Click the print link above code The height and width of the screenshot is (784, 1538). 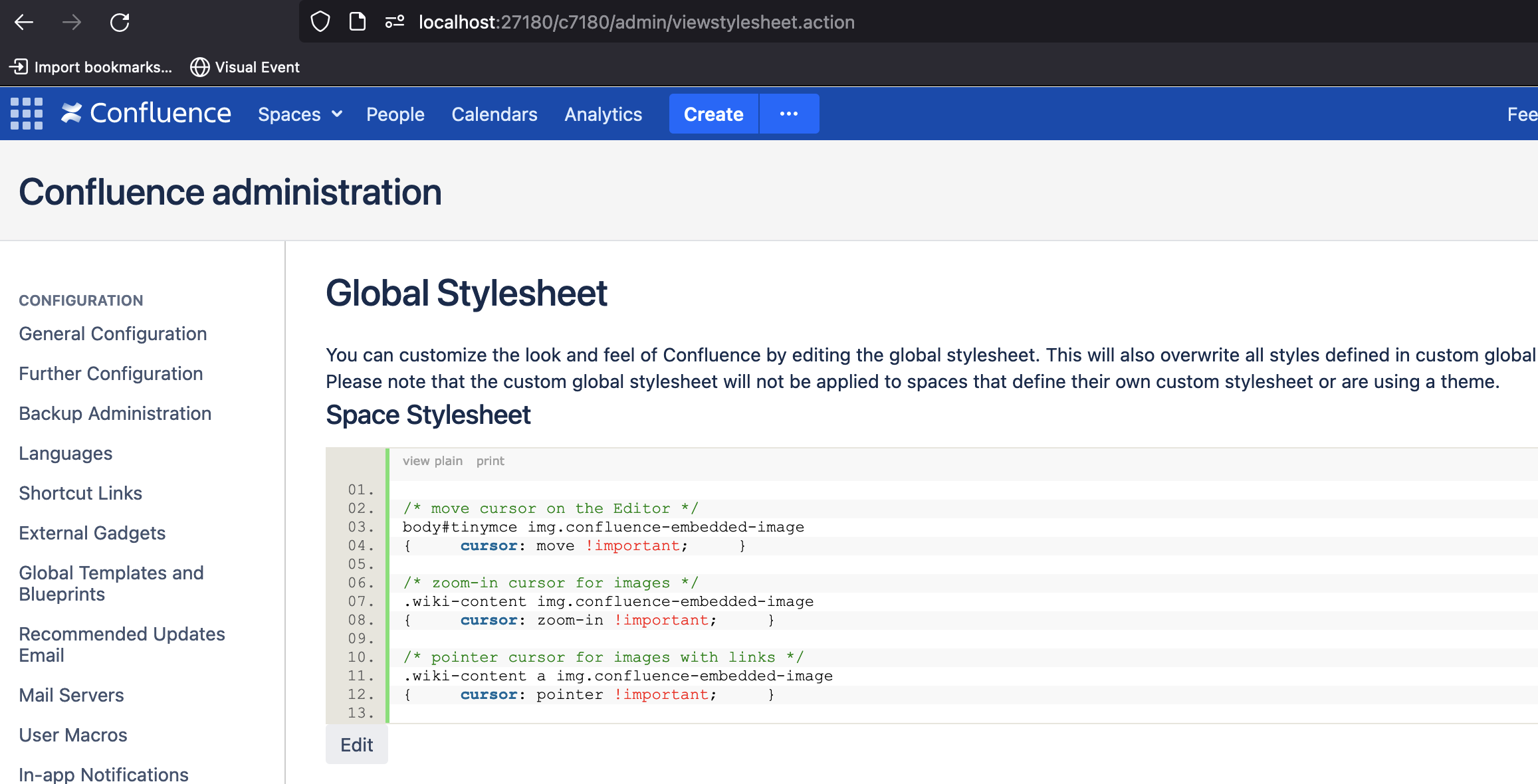pyautogui.click(x=490, y=461)
